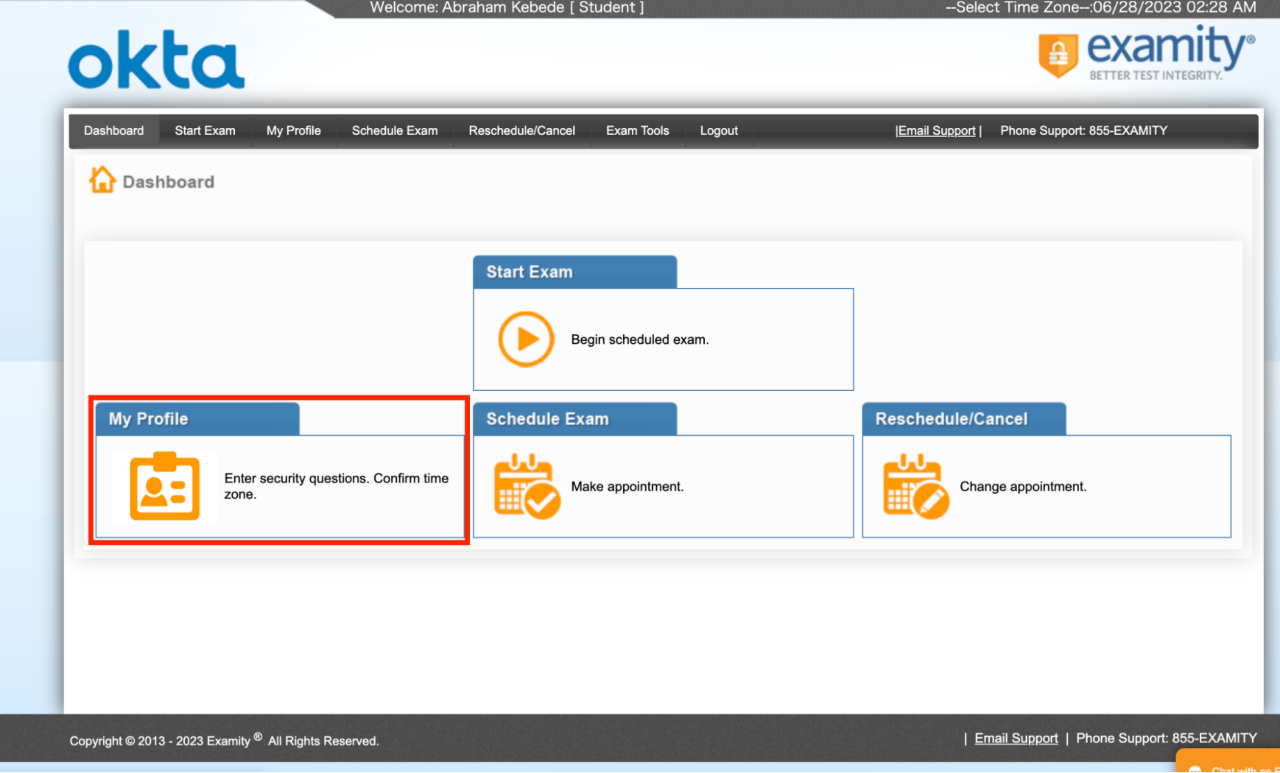Click the My Profile ID badge icon
Image resolution: width=1280 pixels, height=773 pixels.
click(165, 486)
